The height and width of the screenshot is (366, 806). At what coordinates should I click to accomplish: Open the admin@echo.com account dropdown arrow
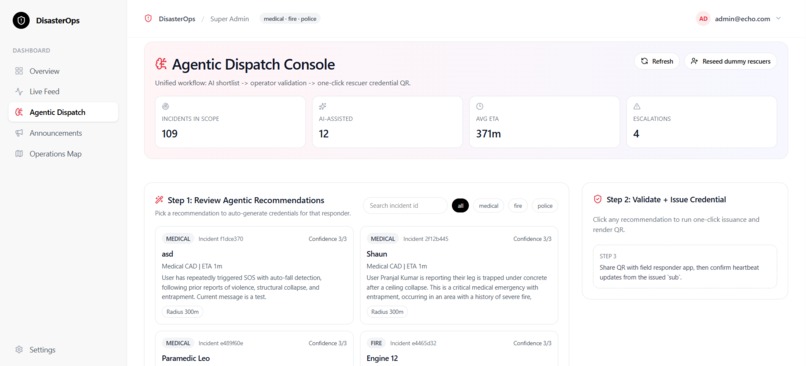[x=778, y=19]
